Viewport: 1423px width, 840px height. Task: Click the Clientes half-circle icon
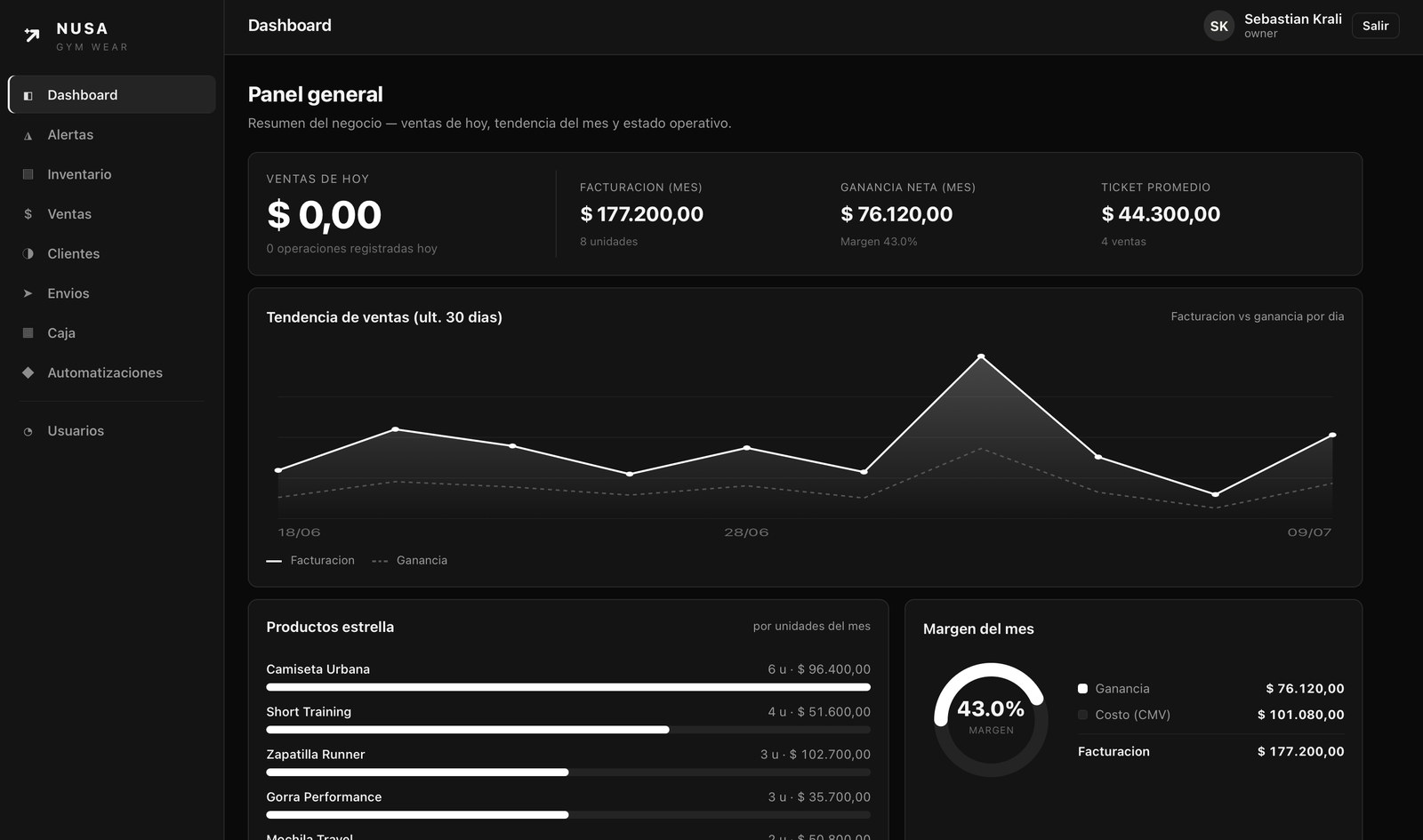pos(28,253)
